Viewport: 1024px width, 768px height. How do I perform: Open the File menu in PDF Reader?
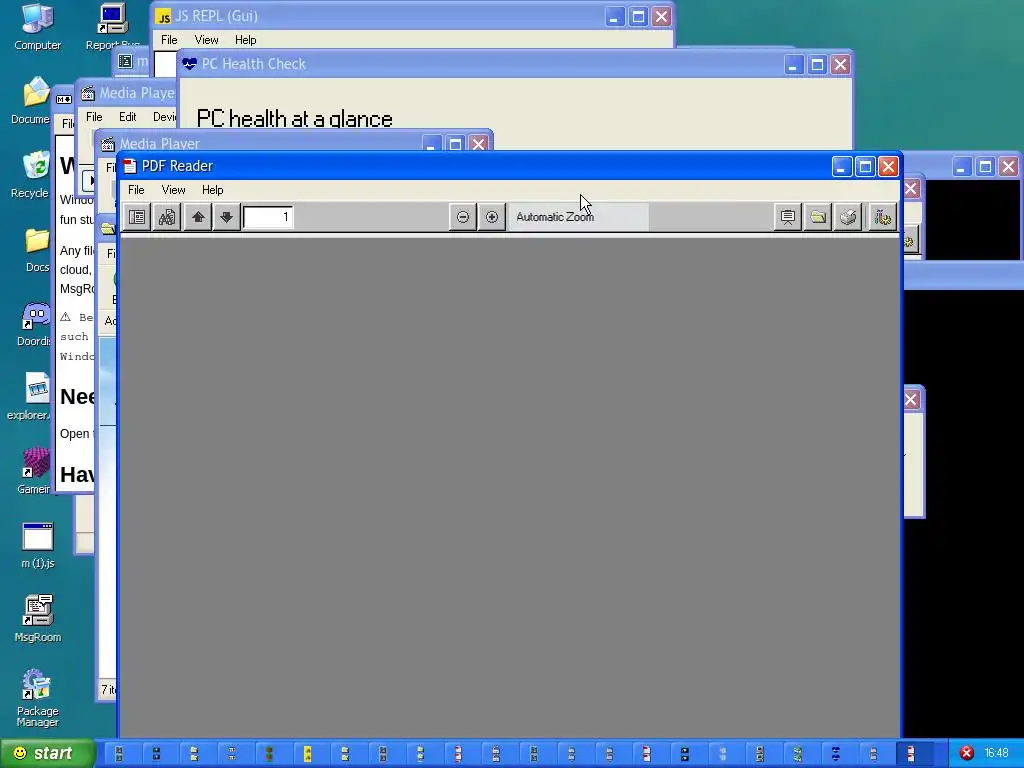(x=136, y=190)
